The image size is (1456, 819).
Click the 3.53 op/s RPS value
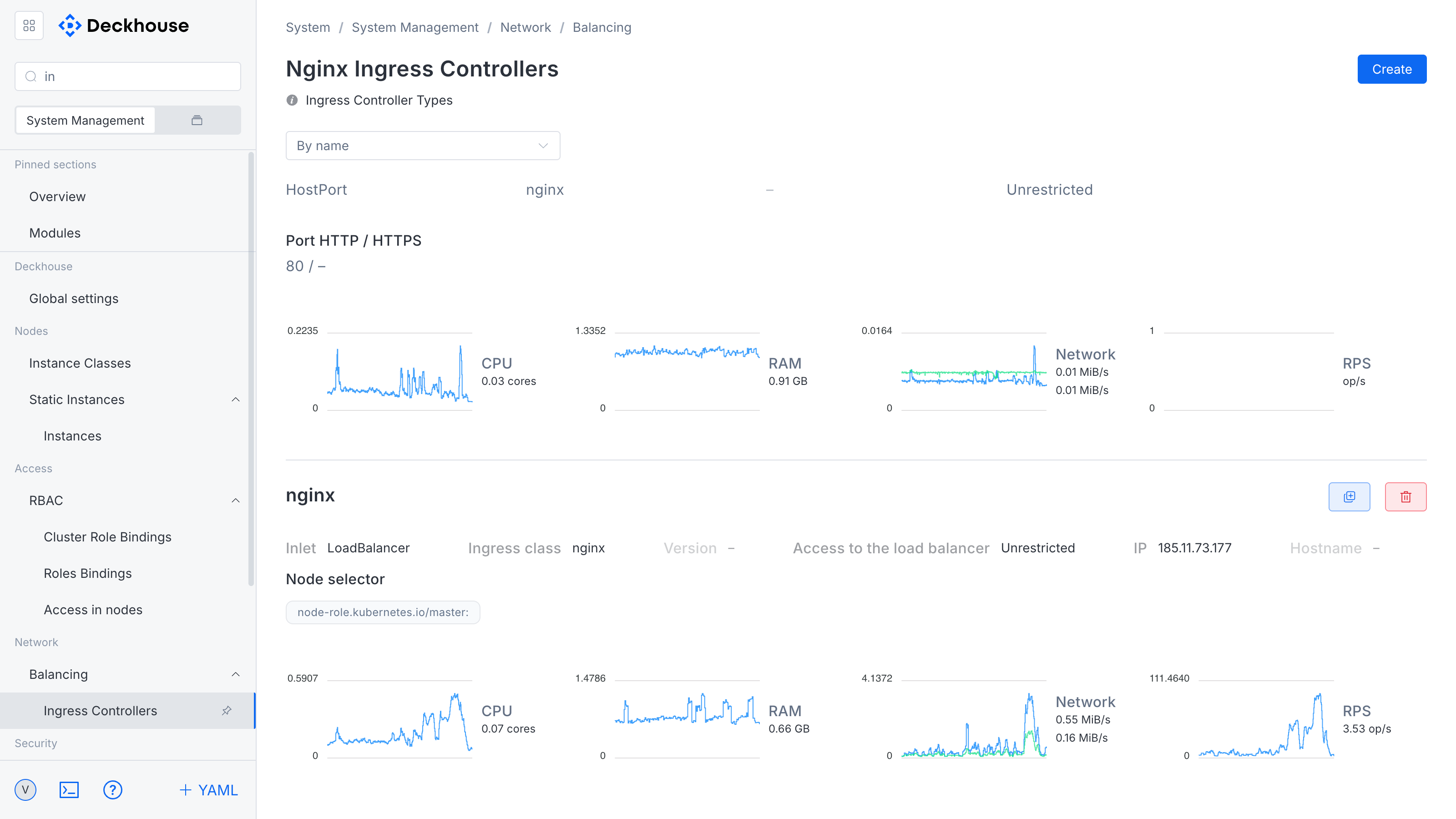point(1367,728)
